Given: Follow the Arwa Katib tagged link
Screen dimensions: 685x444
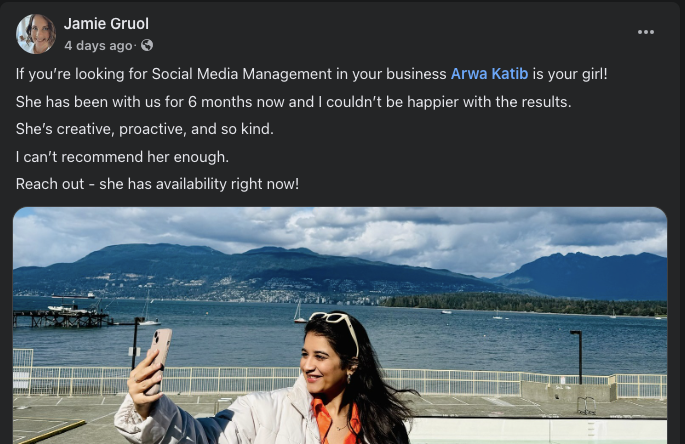Looking at the screenshot, I should [x=489, y=74].
